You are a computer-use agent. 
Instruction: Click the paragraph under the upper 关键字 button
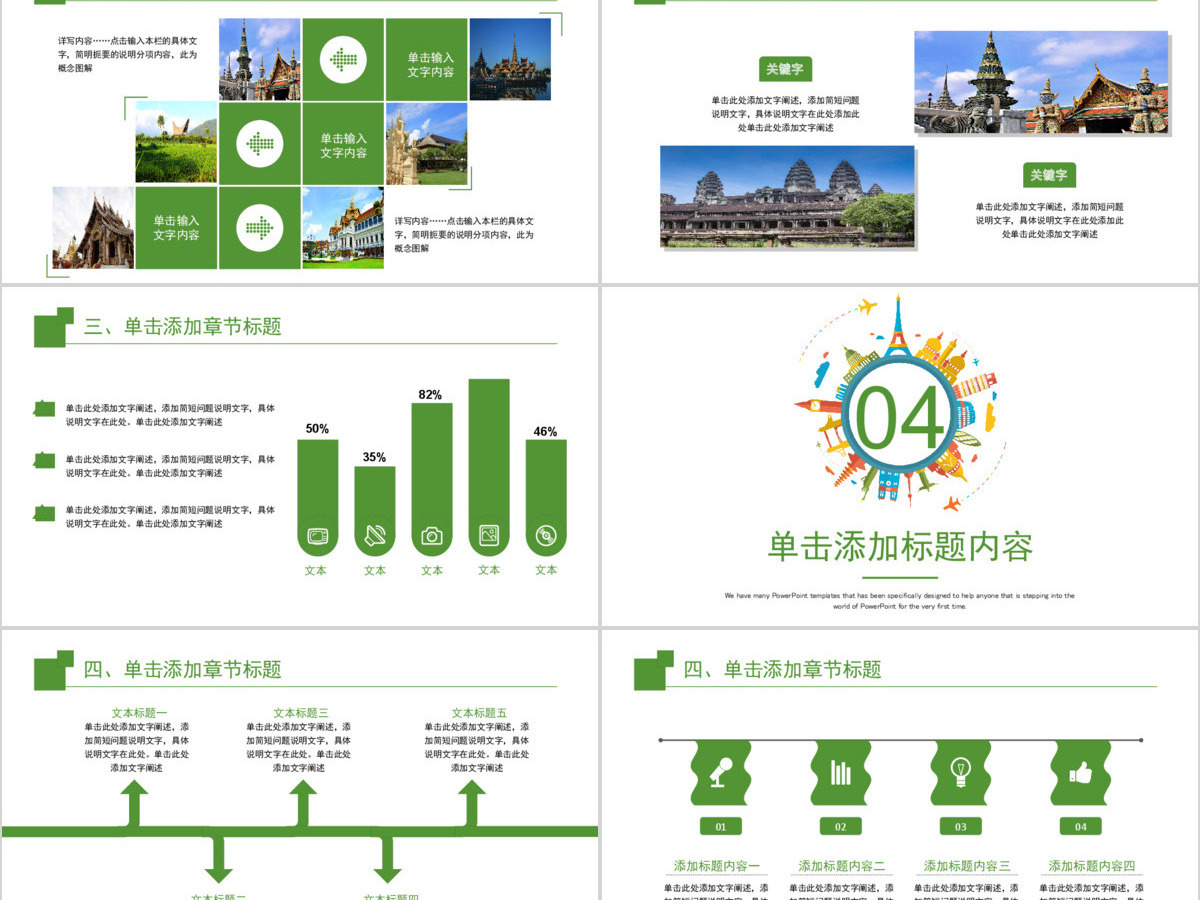[x=785, y=114]
